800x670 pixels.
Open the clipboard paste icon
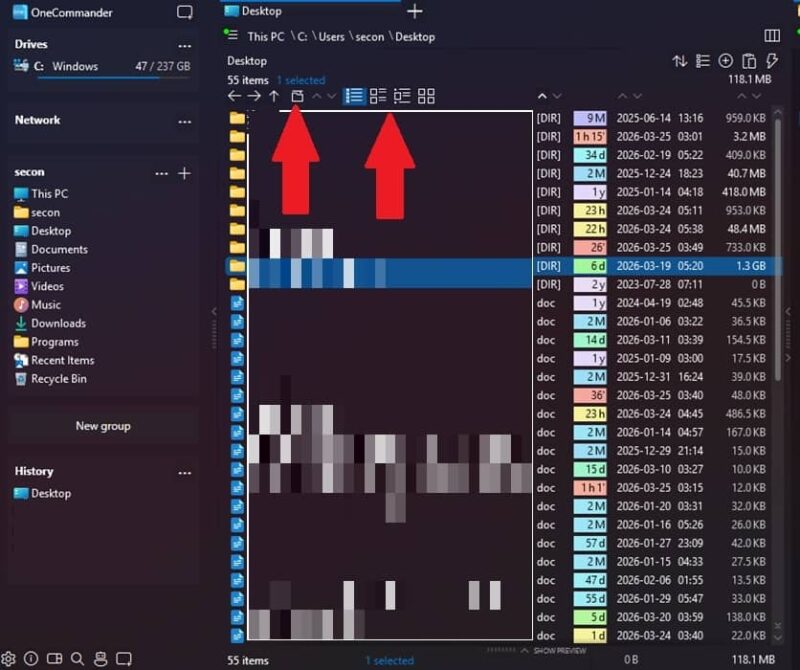[749, 60]
